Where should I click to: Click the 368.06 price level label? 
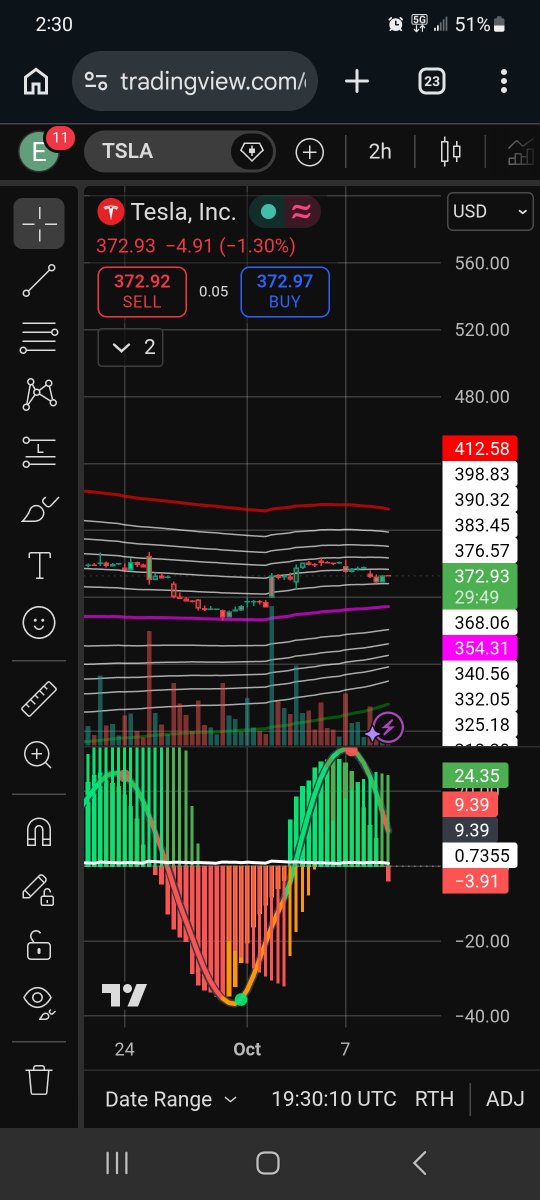click(479, 622)
